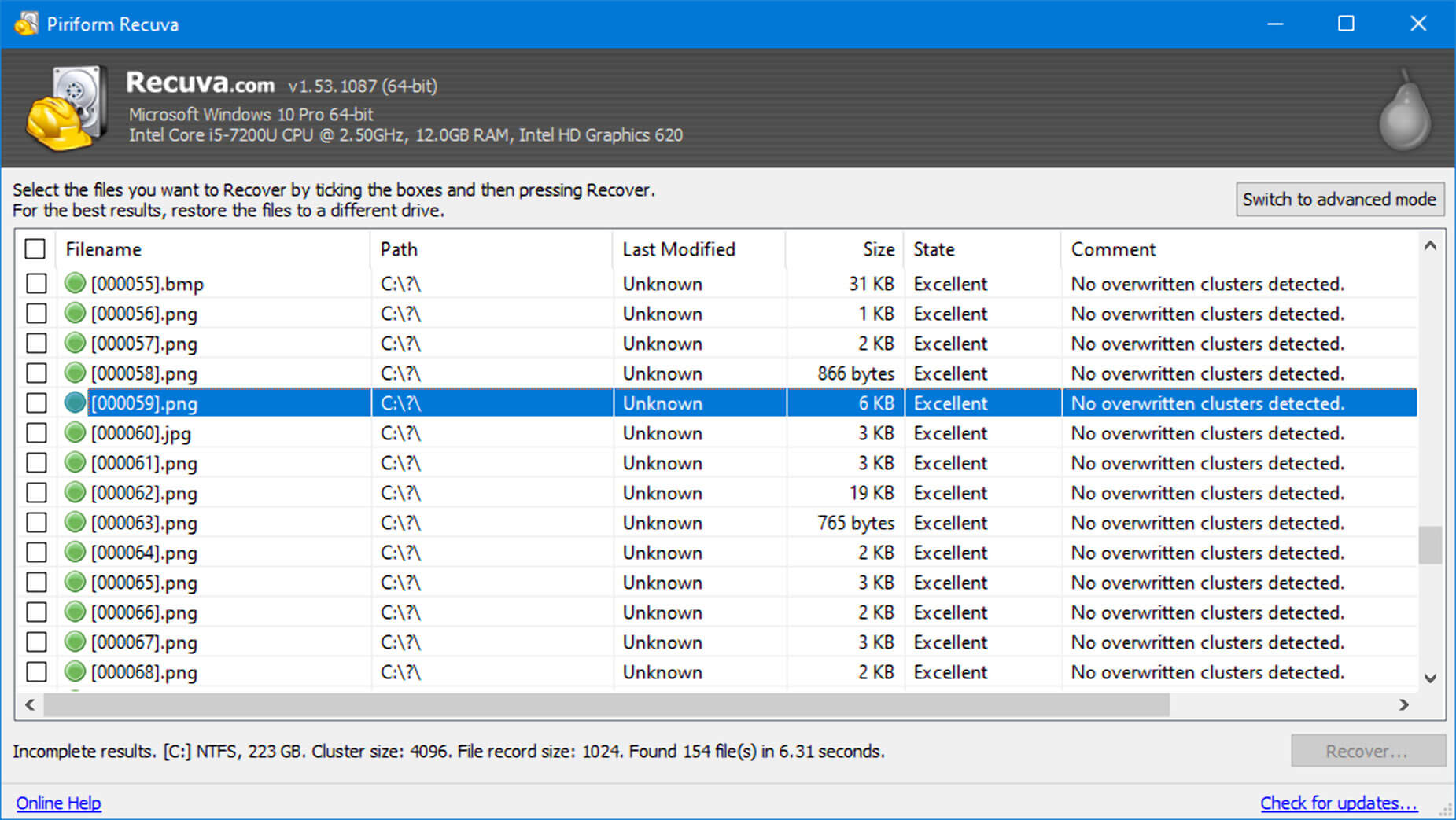The height and width of the screenshot is (820, 1456).
Task: Sort by Last Modified column header
Action: pyautogui.click(x=699, y=249)
